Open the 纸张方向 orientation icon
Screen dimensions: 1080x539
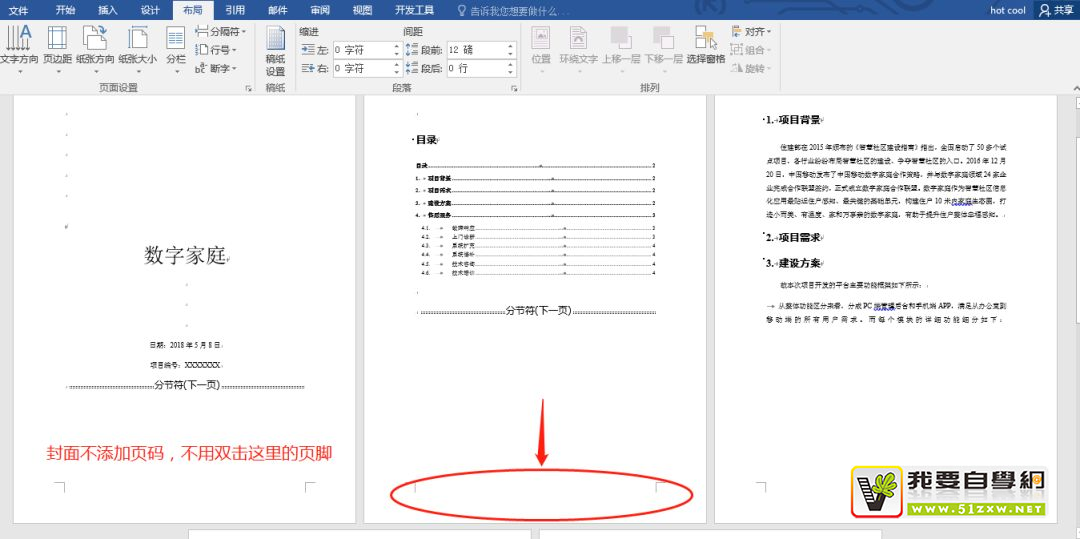coord(95,46)
